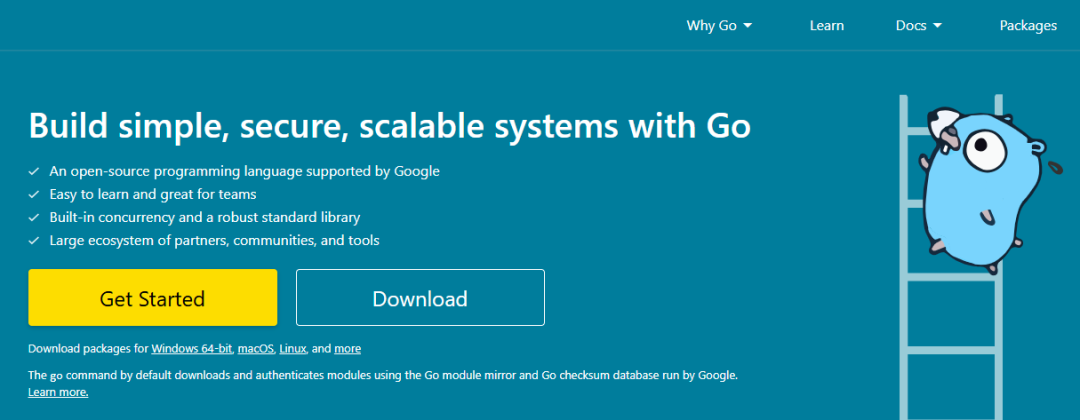1080x420 pixels.
Task: Click the yellow Get Started button
Action: click(x=152, y=297)
